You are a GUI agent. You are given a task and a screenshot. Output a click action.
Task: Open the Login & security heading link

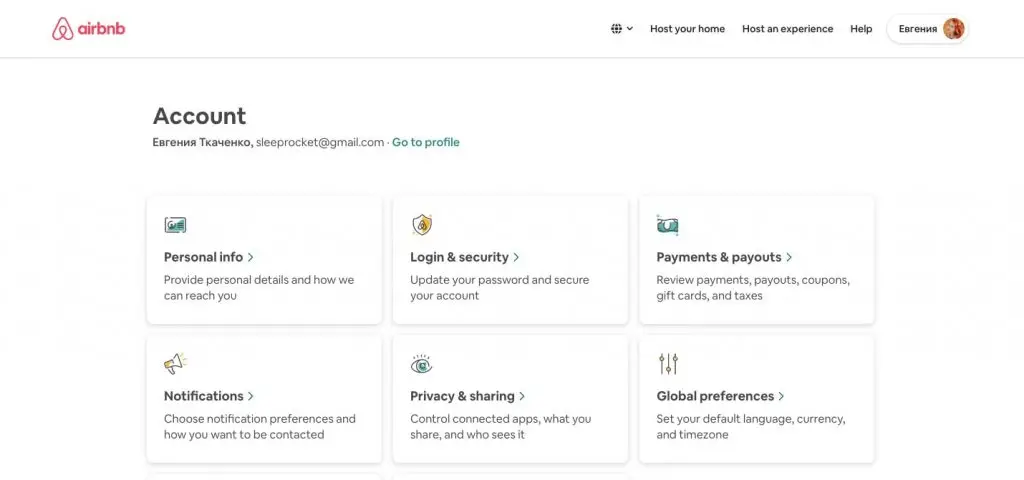click(x=459, y=257)
